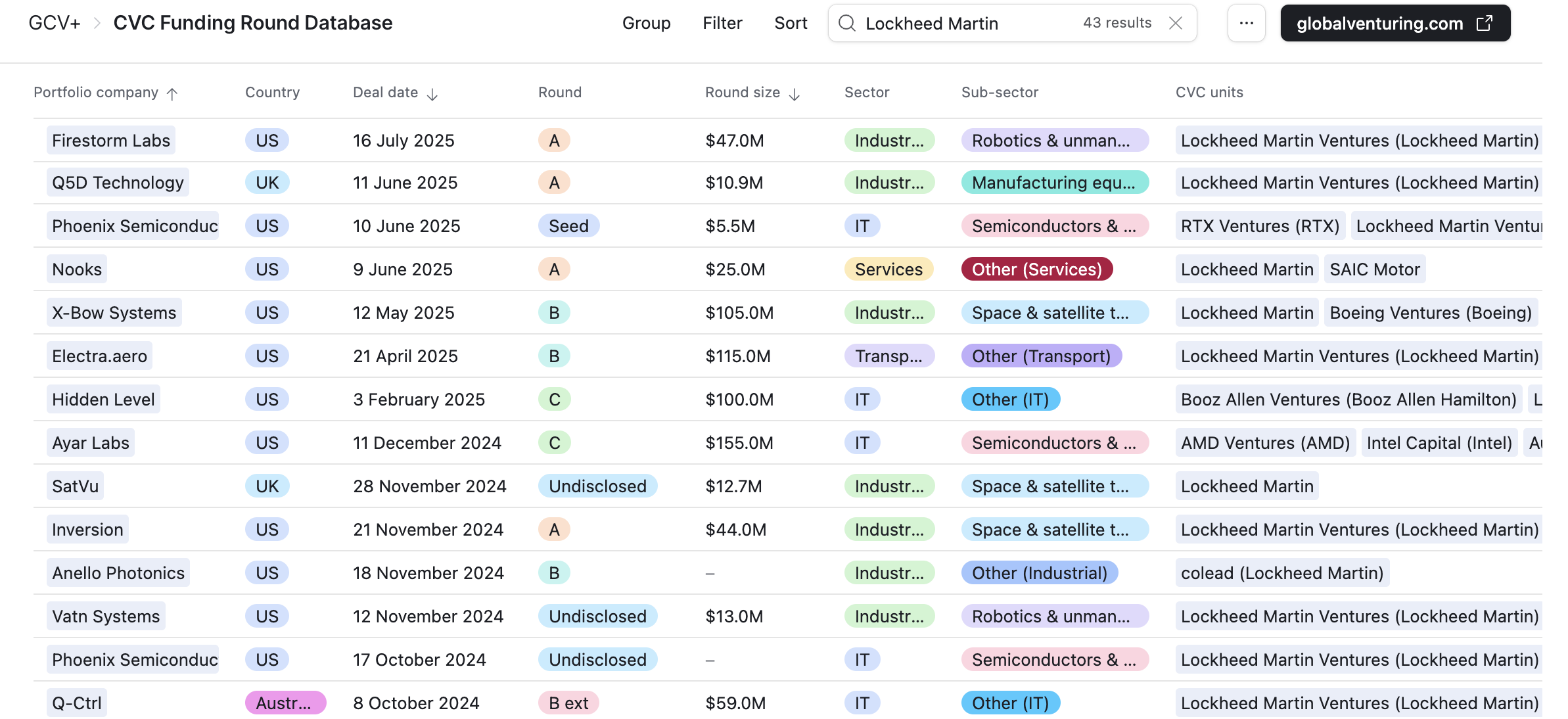
Task: Open the Filter menu
Action: [x=722, y=23]
